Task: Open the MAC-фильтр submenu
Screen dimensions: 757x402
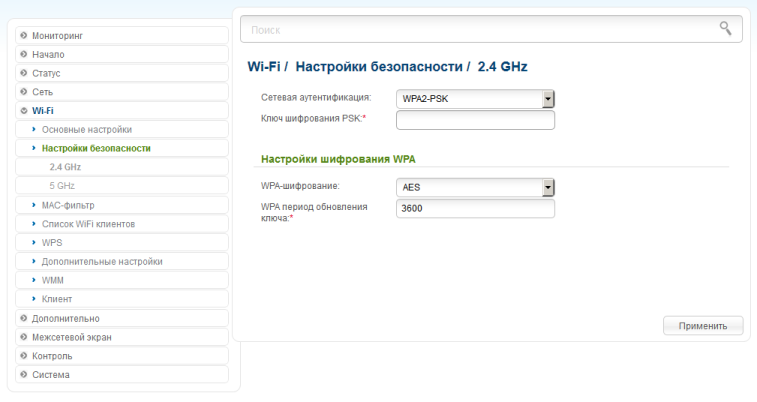Action: click(122, 205)
